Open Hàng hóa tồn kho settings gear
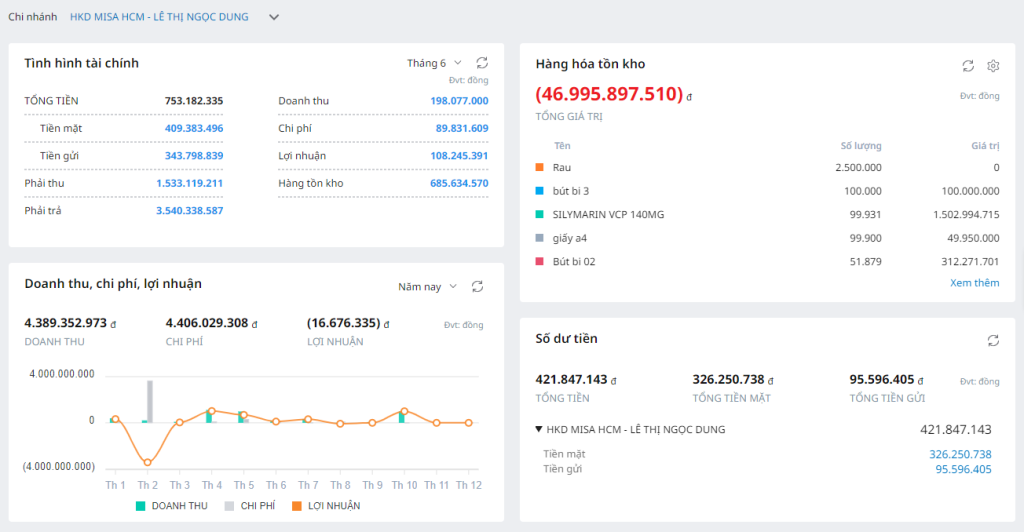 [x=993, y=65]
